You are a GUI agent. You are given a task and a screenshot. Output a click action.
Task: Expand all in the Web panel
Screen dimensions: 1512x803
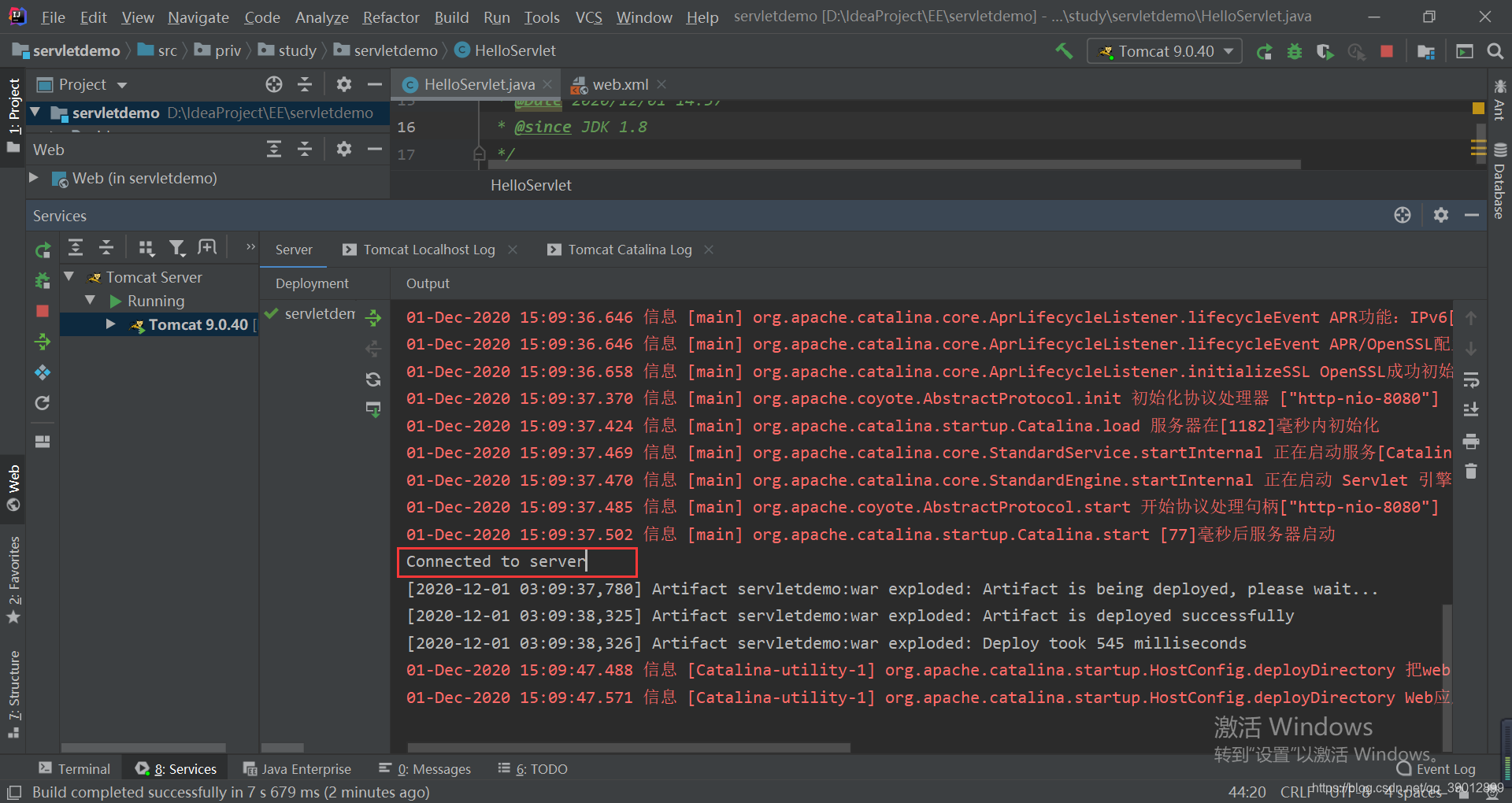click(274, 149)
